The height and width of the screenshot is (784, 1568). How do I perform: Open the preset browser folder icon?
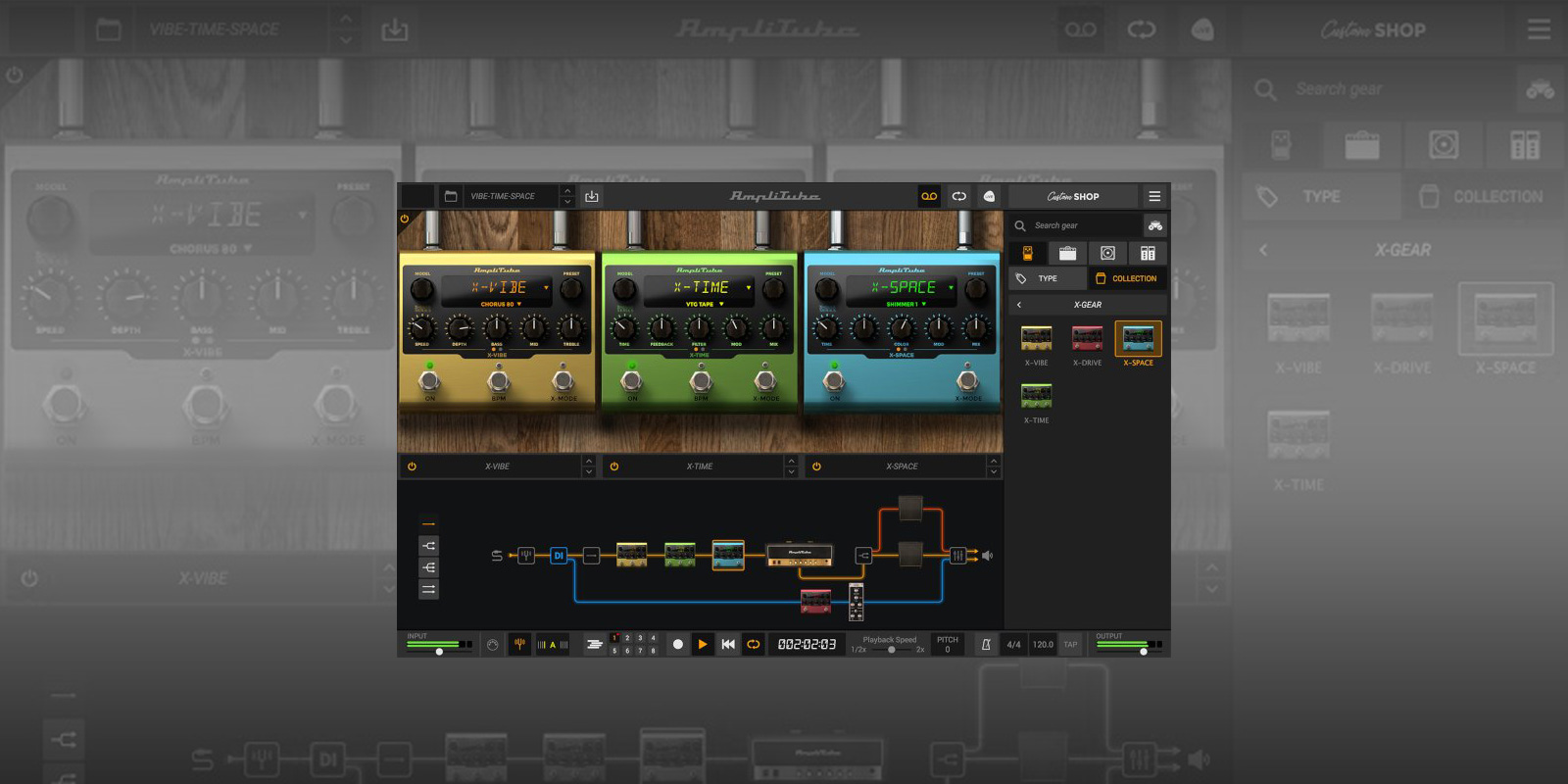pyautogui.click(x=451, y=196)
